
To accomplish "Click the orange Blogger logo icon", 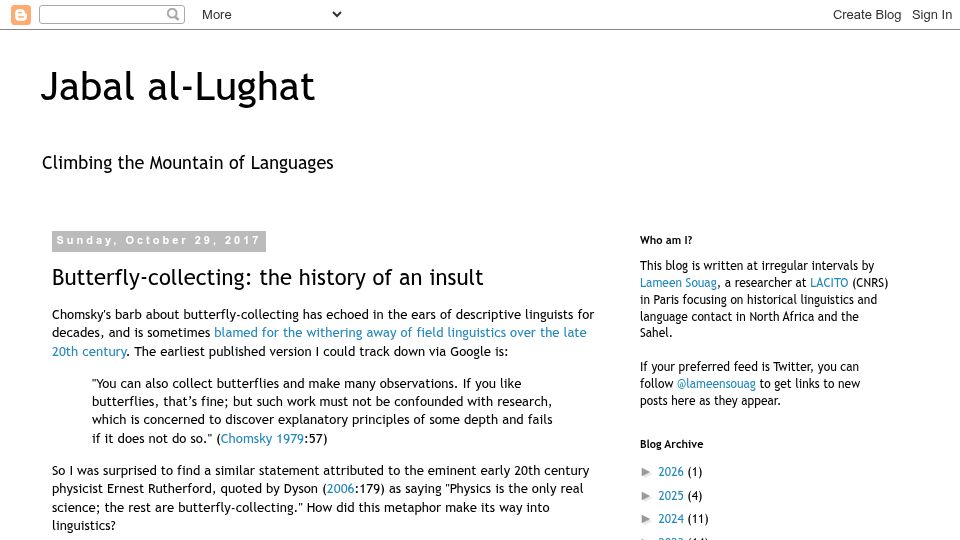I will tap(21, 15).
